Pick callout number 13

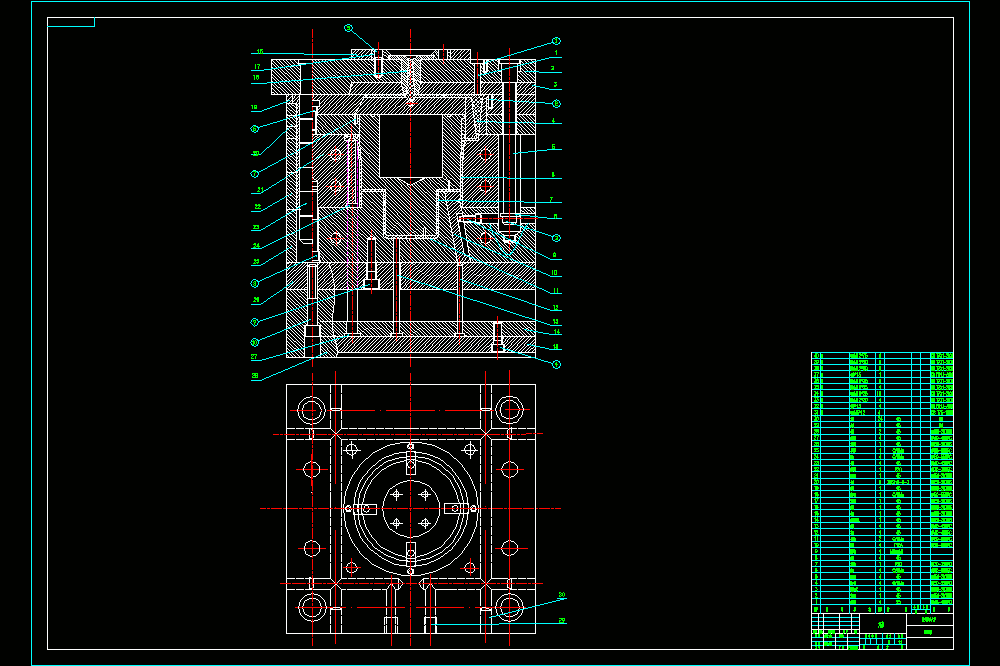point(555,322)
